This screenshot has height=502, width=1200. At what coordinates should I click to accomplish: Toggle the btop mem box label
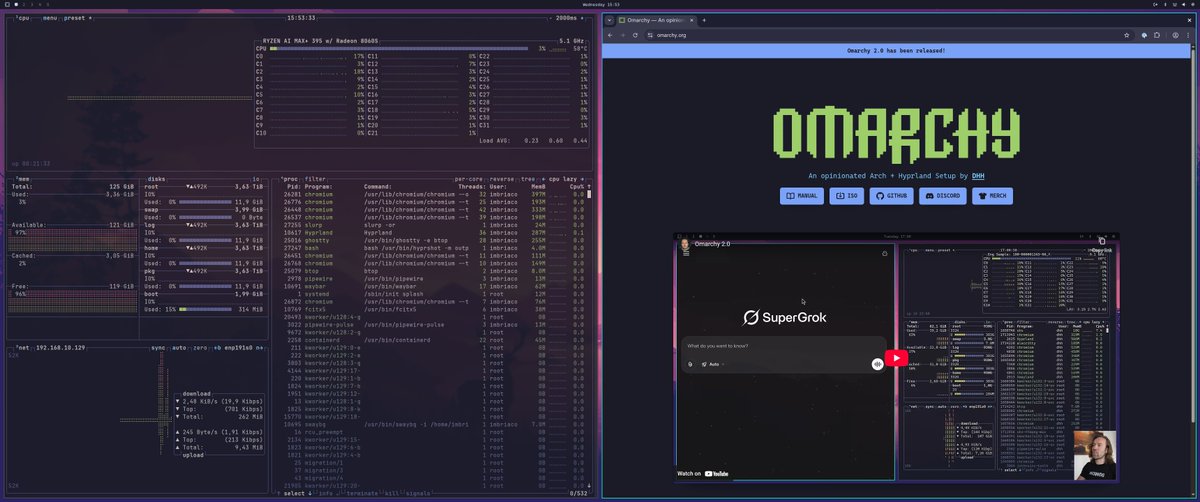coord(24,178)
